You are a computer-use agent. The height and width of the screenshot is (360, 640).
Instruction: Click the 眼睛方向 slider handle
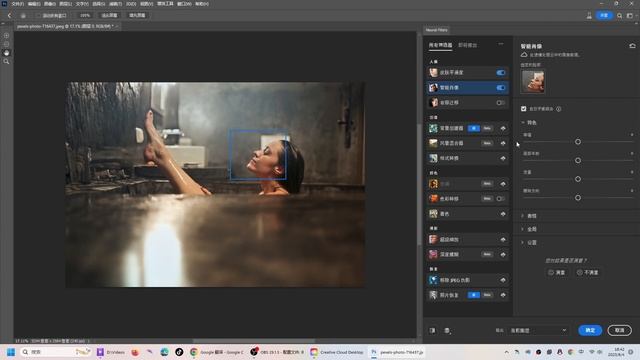(578, 198)
